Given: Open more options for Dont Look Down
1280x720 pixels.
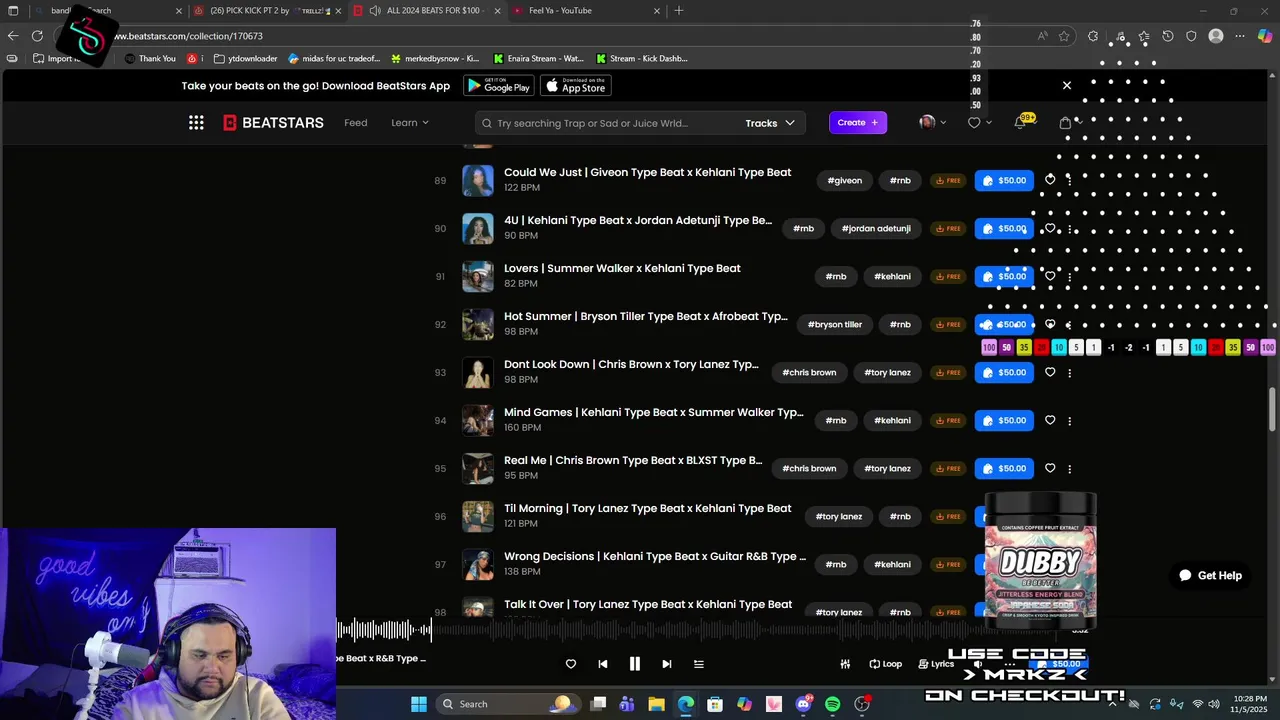Looking at the screenshot, I should point(1070,372).
